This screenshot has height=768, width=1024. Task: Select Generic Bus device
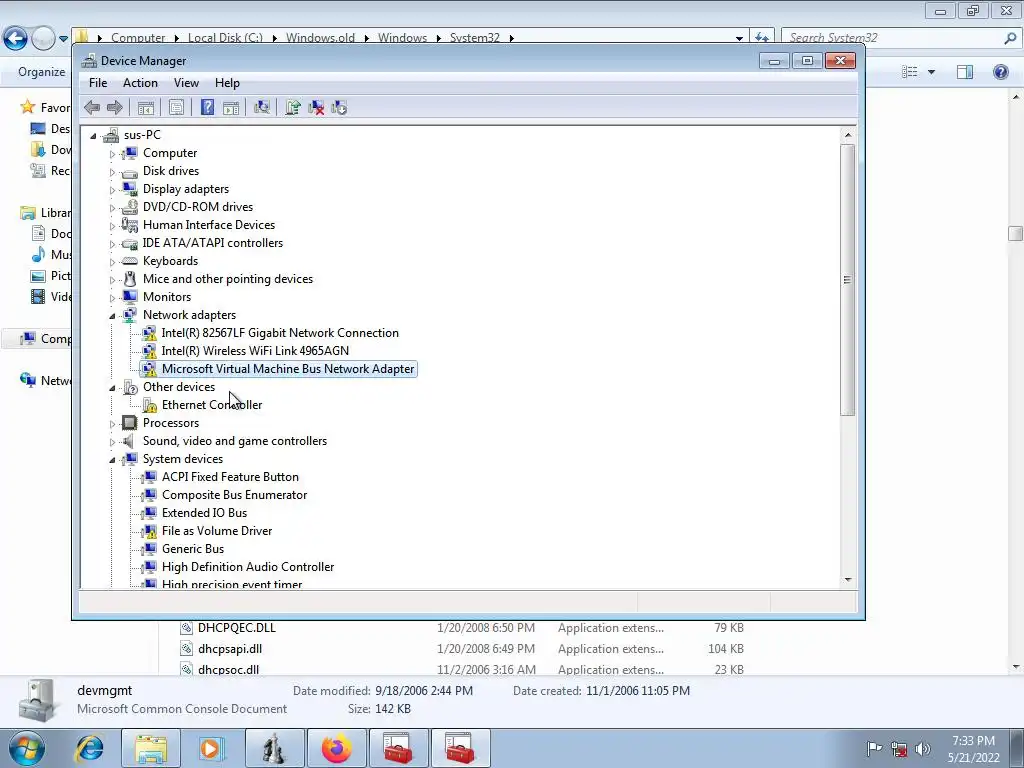coord(193,549)
